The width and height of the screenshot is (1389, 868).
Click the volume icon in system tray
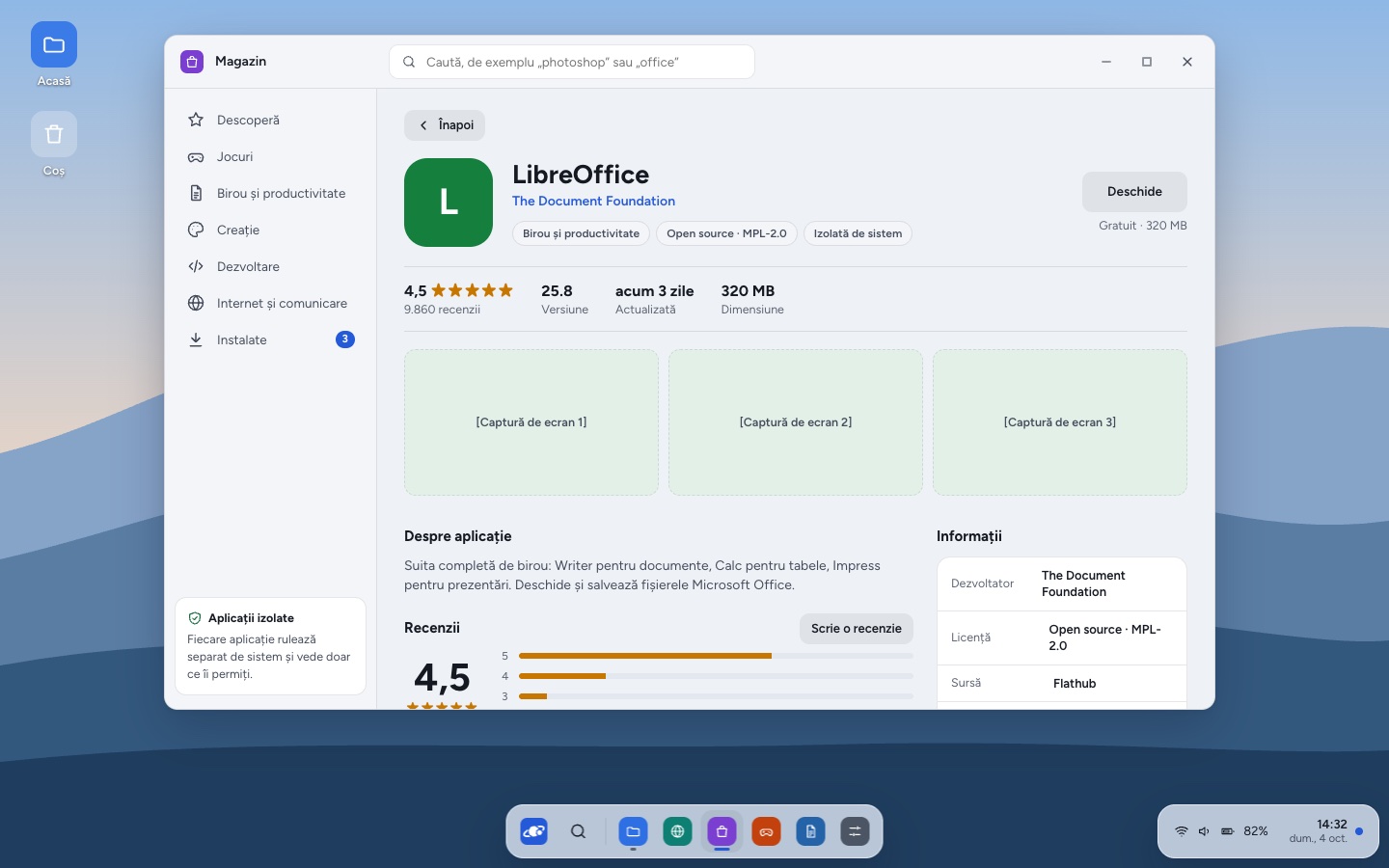tap(1204, 831)
